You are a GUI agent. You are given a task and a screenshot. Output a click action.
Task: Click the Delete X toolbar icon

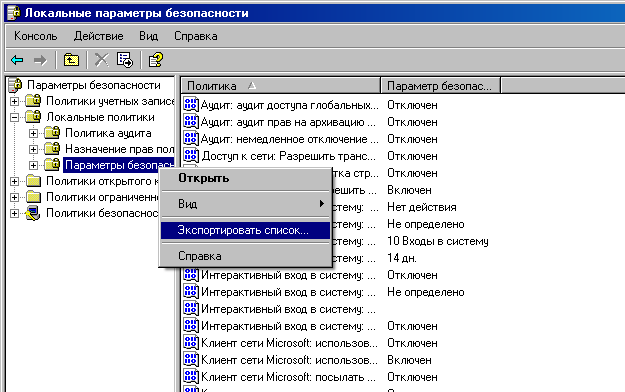click(101, 60)
